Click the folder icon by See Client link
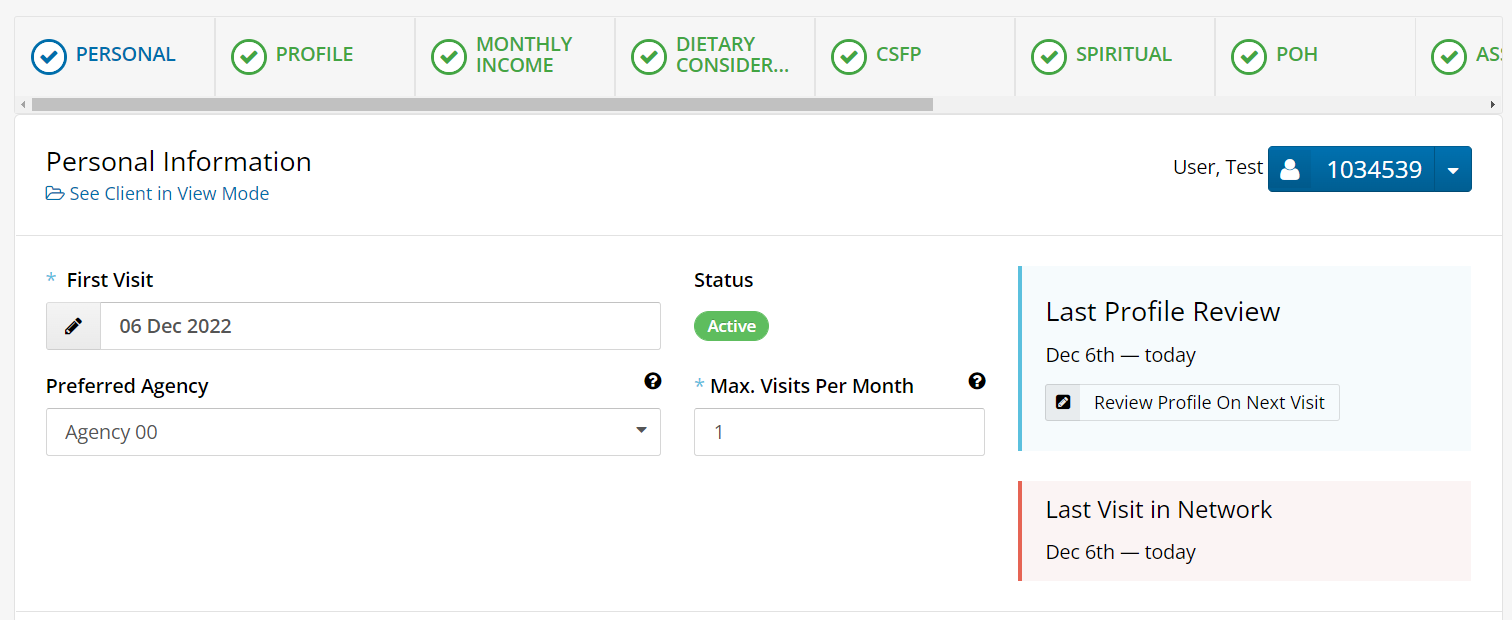Image resolution: width=1512 pixels, height=620 pixels. coord(55,194)
